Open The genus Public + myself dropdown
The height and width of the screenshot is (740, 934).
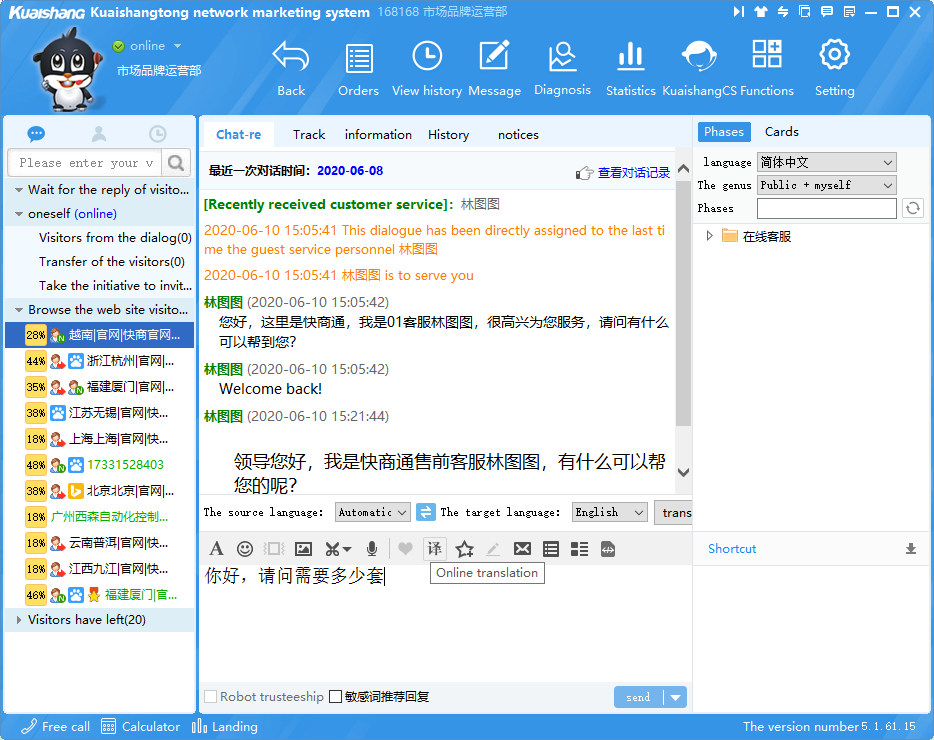[x=826, y=185]
